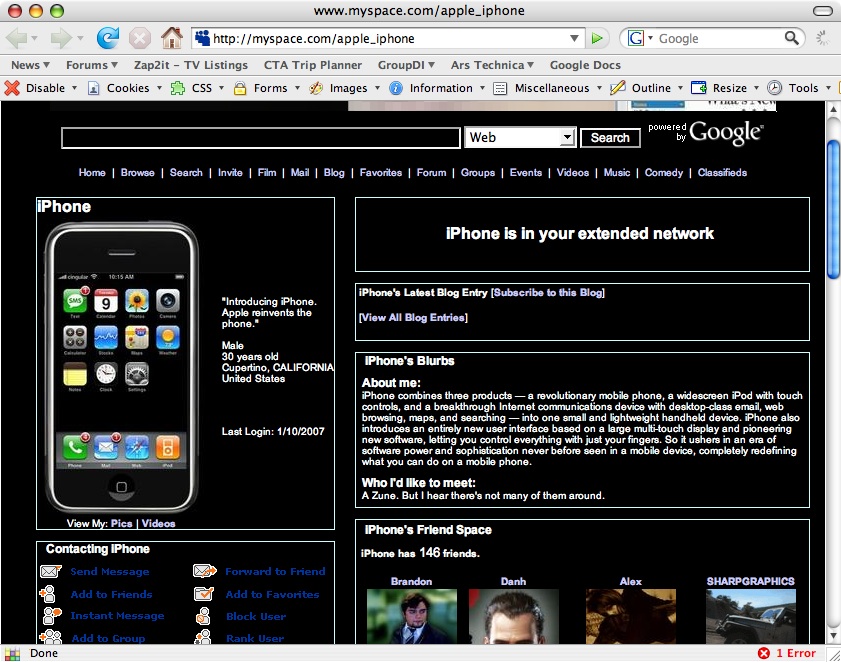The height and width of the screenshot is (662, 841).
Task: Go to the browser Home icon
Action: (x=172, y=38)
